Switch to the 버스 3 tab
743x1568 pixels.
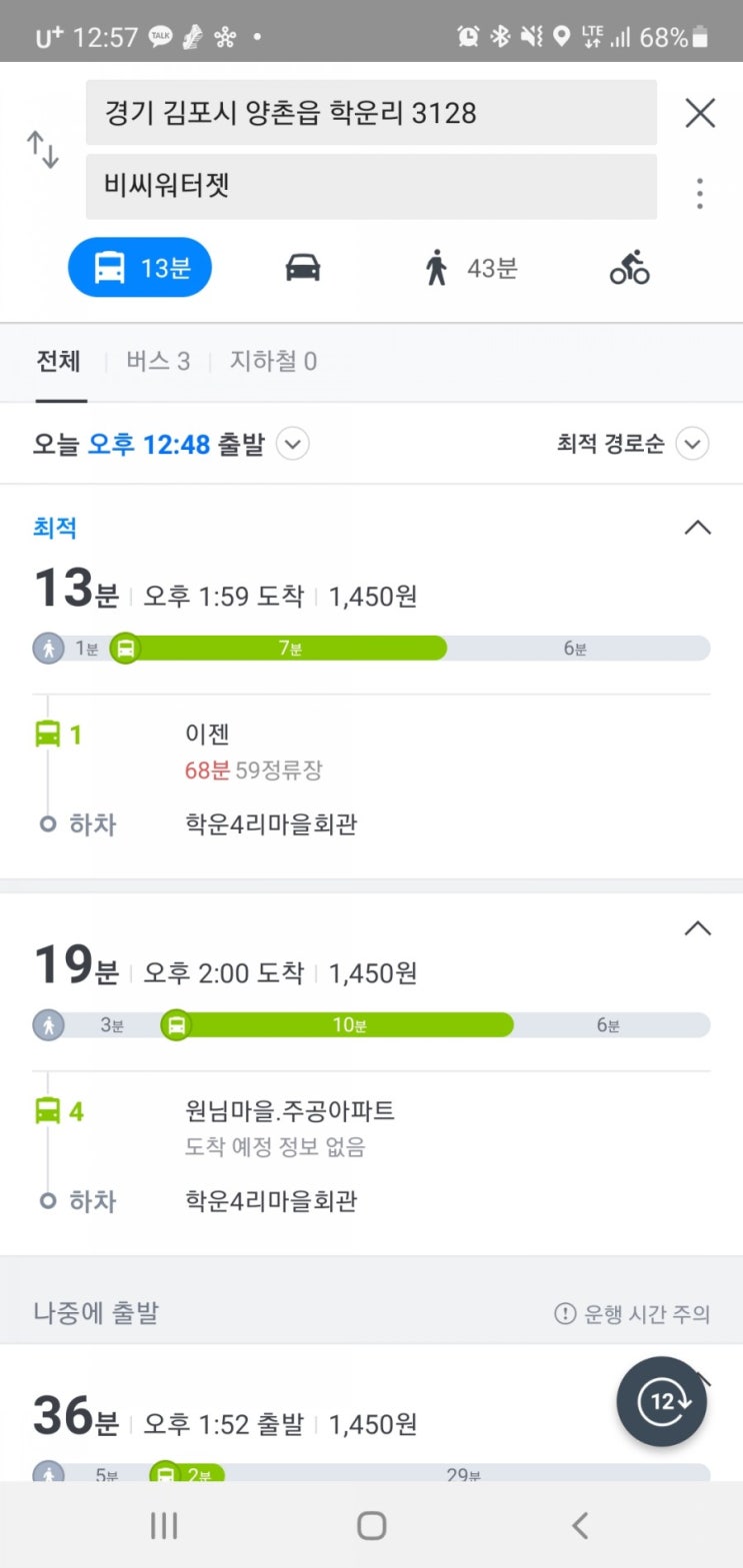tap(158, 361)
